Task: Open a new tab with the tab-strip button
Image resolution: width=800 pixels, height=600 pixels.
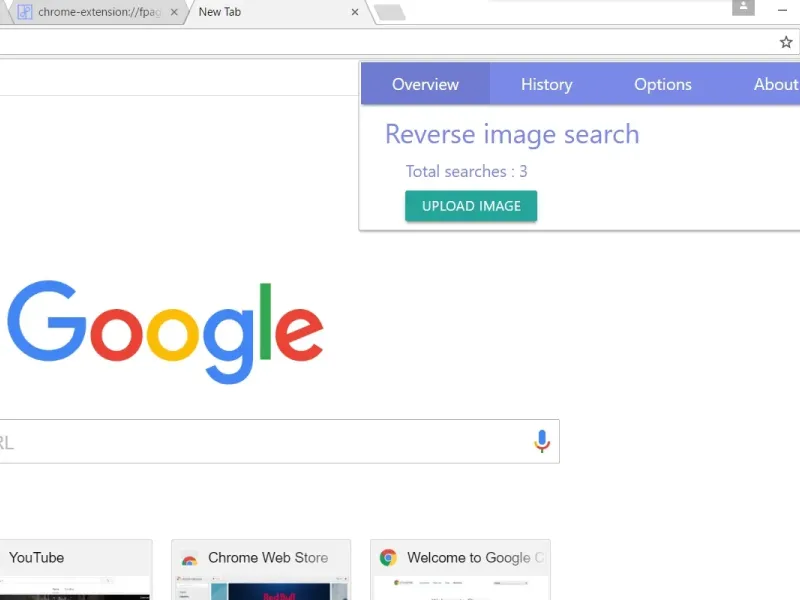Action: [390, 12]
